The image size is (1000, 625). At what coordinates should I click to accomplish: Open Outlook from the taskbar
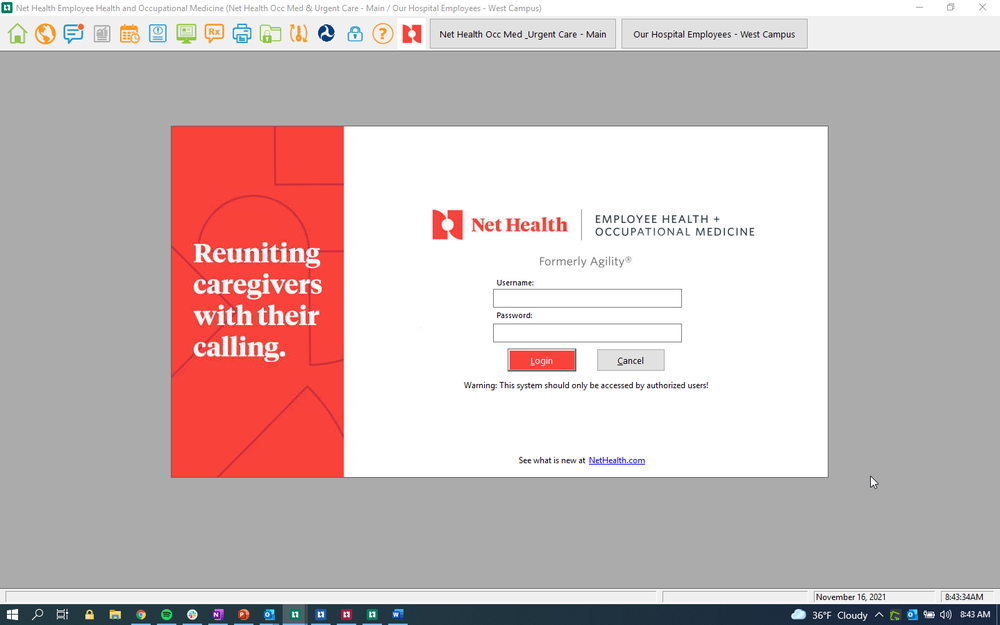click(269, 615)
